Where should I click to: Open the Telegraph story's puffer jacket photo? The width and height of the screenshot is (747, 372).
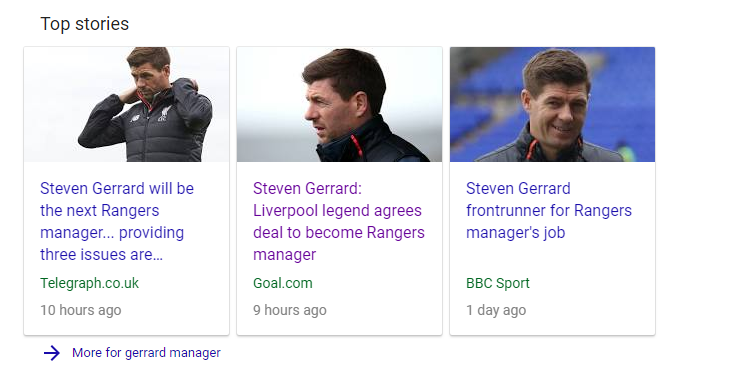pyautogui.click(x=126, y=104)
